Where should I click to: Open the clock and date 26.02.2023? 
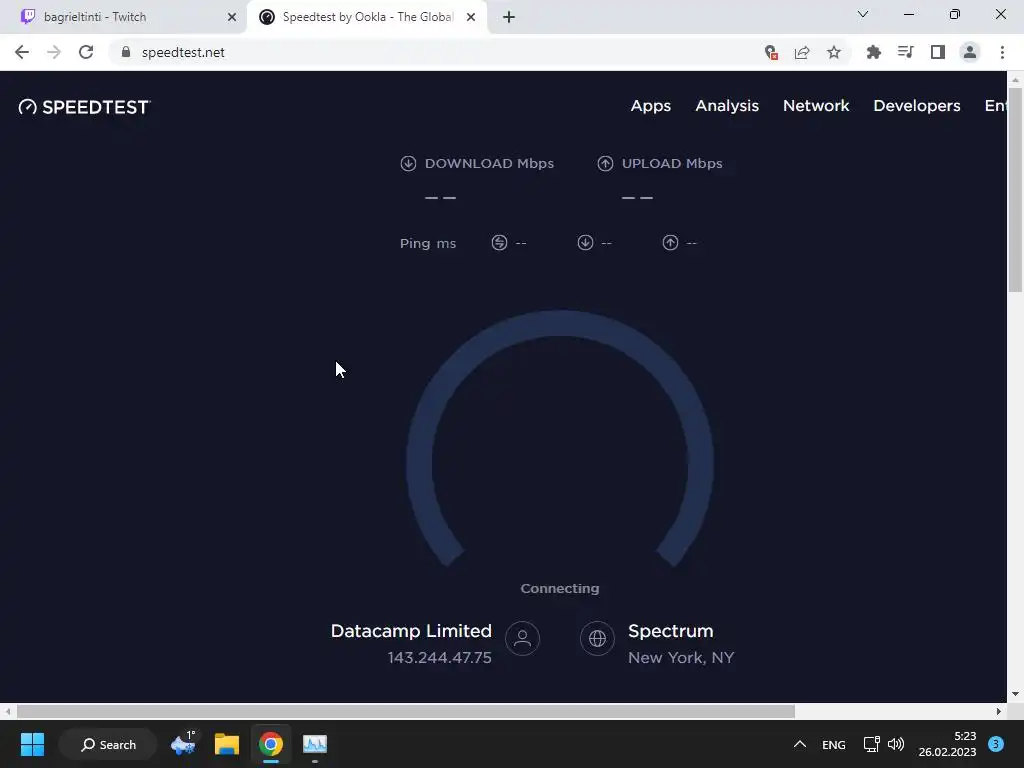coord(947,744)
